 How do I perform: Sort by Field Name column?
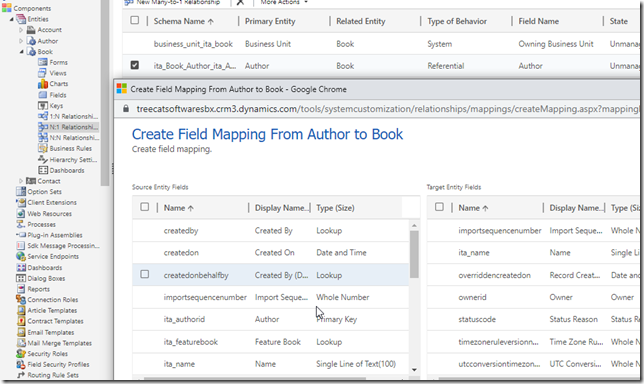(538, 21)
